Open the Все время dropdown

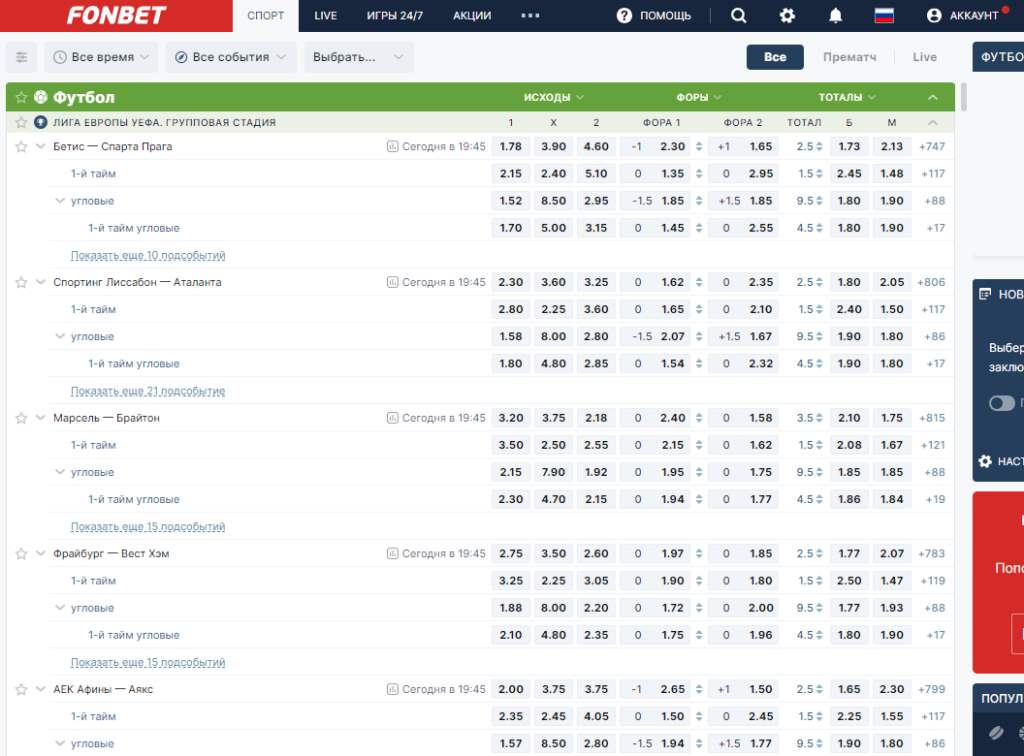point(101,57)
